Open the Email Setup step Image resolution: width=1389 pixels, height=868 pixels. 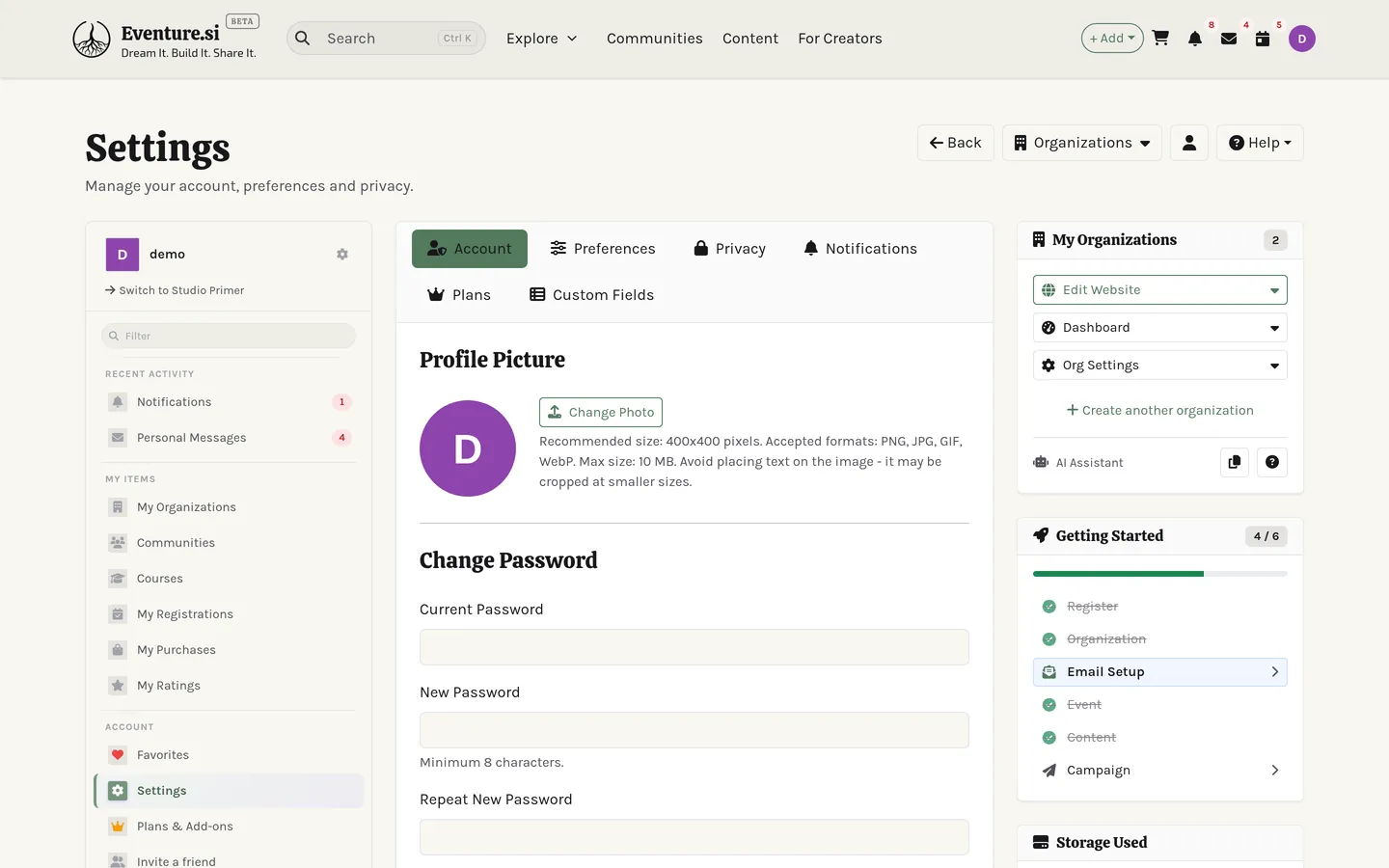1160,672
